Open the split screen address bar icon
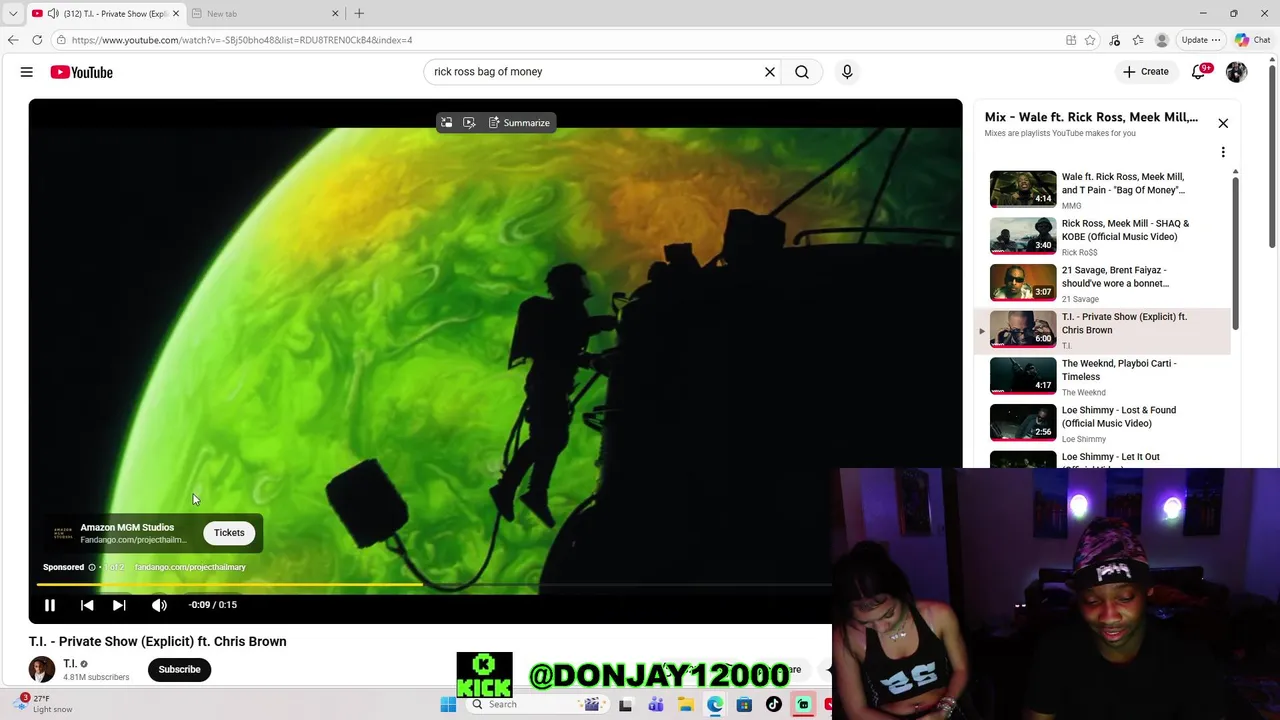 tap(1071, 40)
